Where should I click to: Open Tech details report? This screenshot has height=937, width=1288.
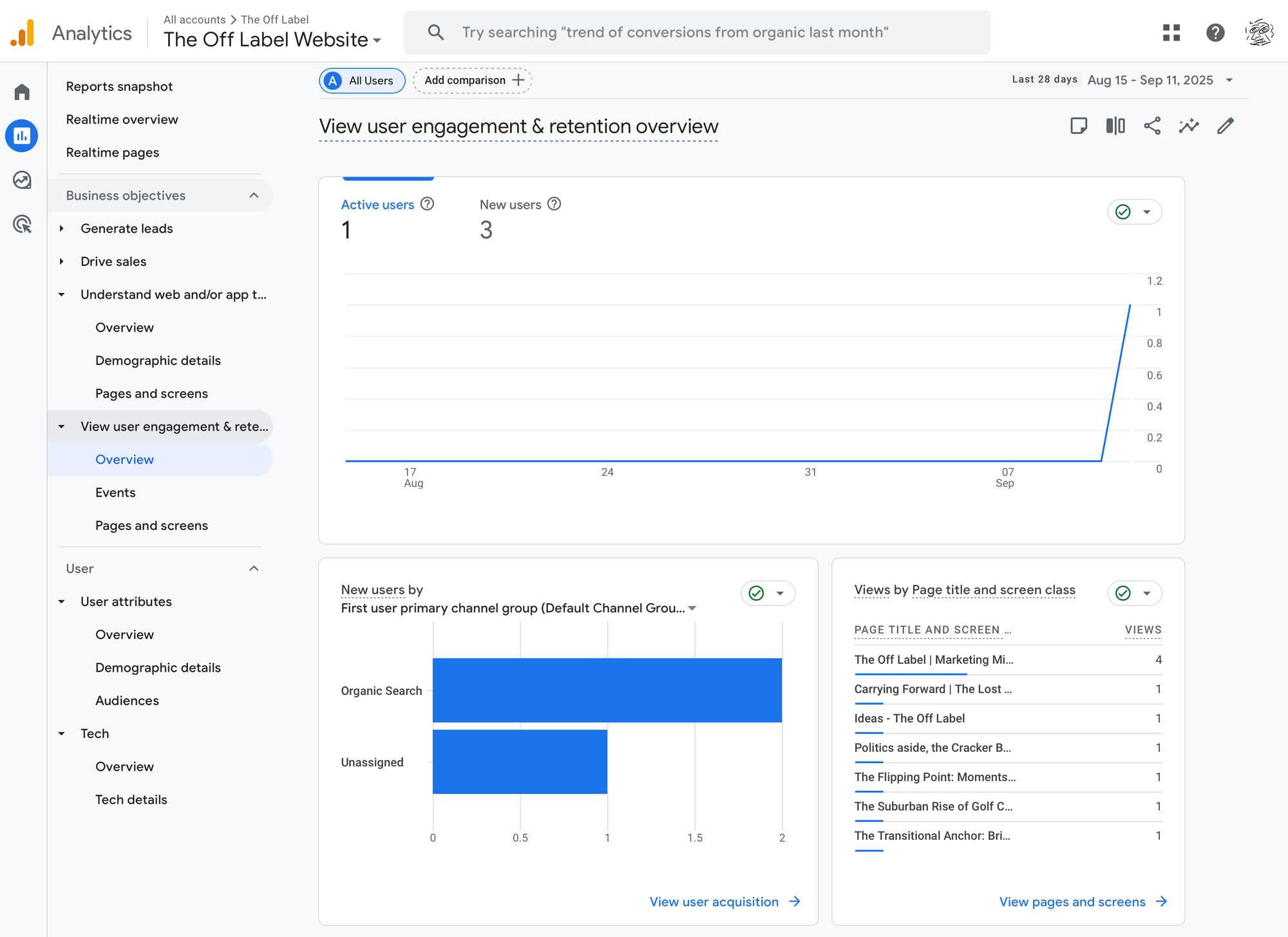(131, 799)
